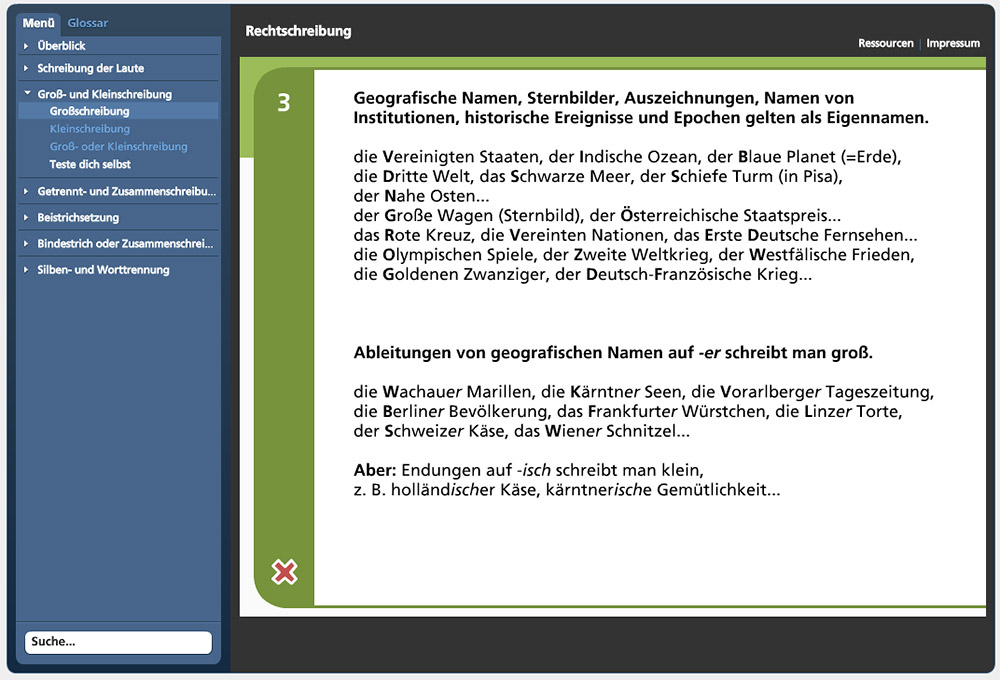
Task: Click the line 'Aber: Endungen auf -isch'
Action: [x=529, y=470]
